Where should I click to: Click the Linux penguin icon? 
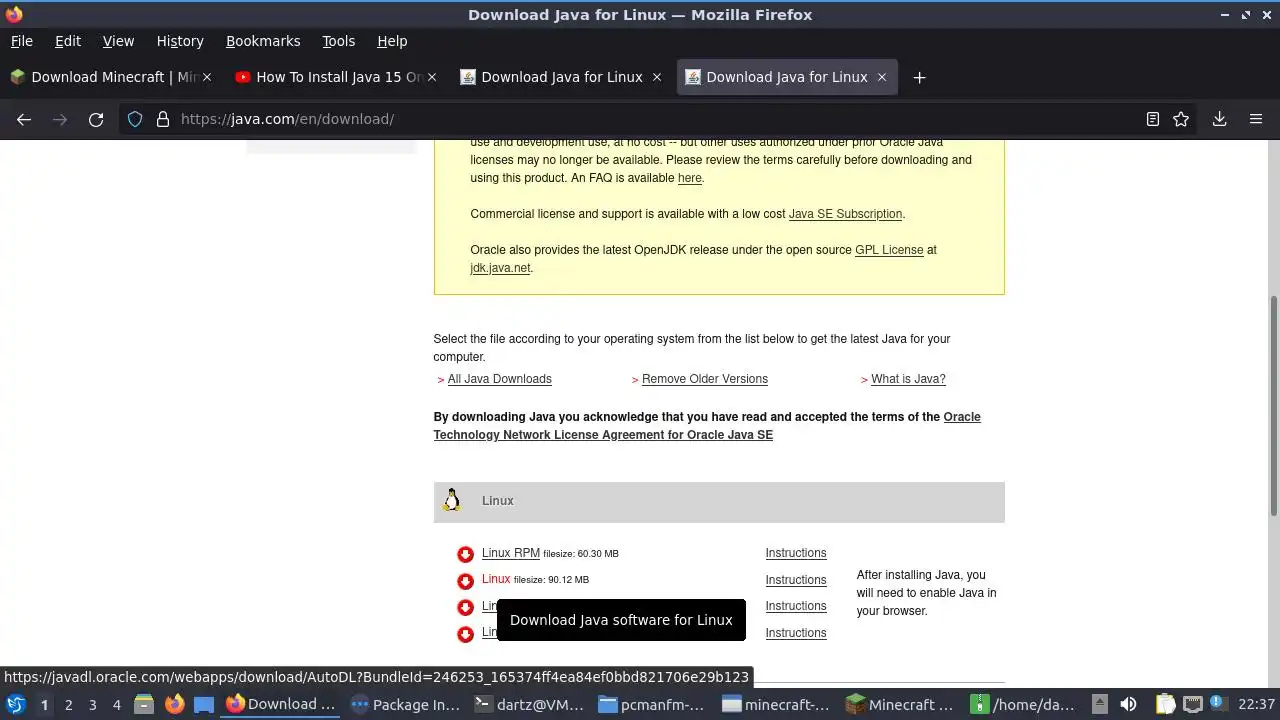[452, 501]
